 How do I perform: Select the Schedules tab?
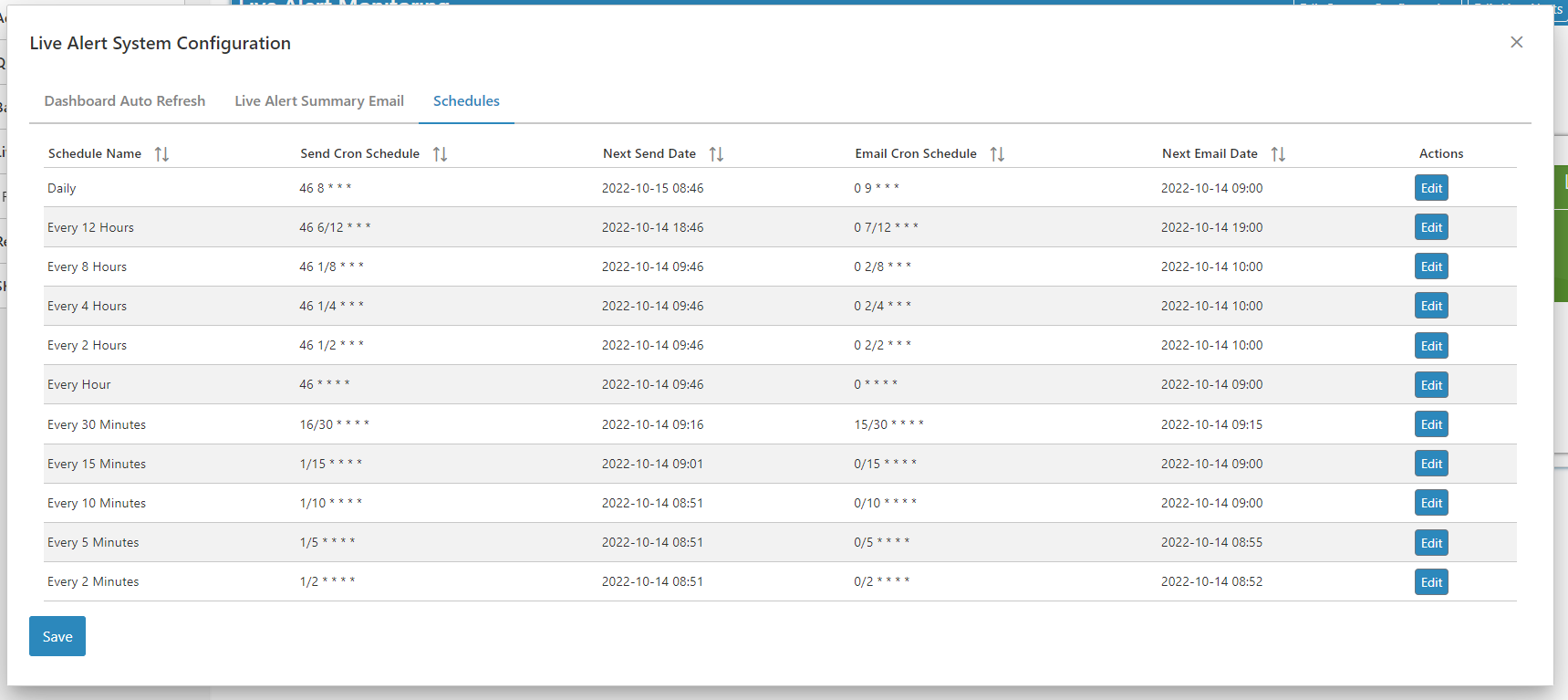[466, 101]
